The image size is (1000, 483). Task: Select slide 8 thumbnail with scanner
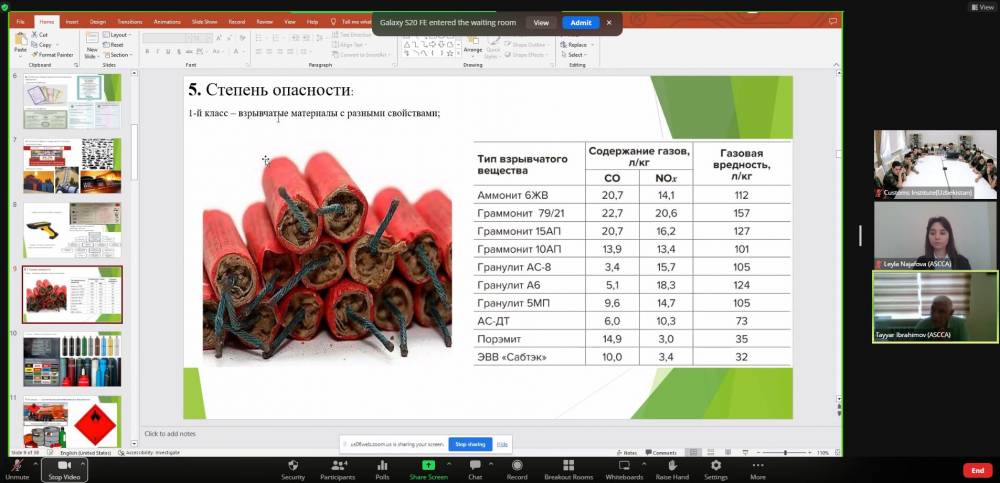pyautogui.click(x=71, y=230)
